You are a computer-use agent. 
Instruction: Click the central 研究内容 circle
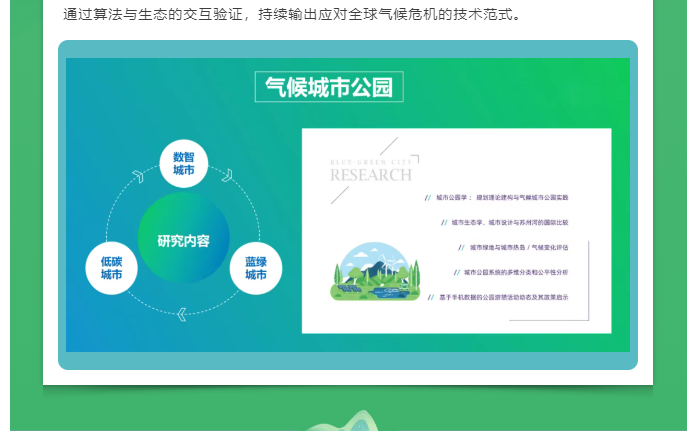pyautogui.click(x=183, y=241)
